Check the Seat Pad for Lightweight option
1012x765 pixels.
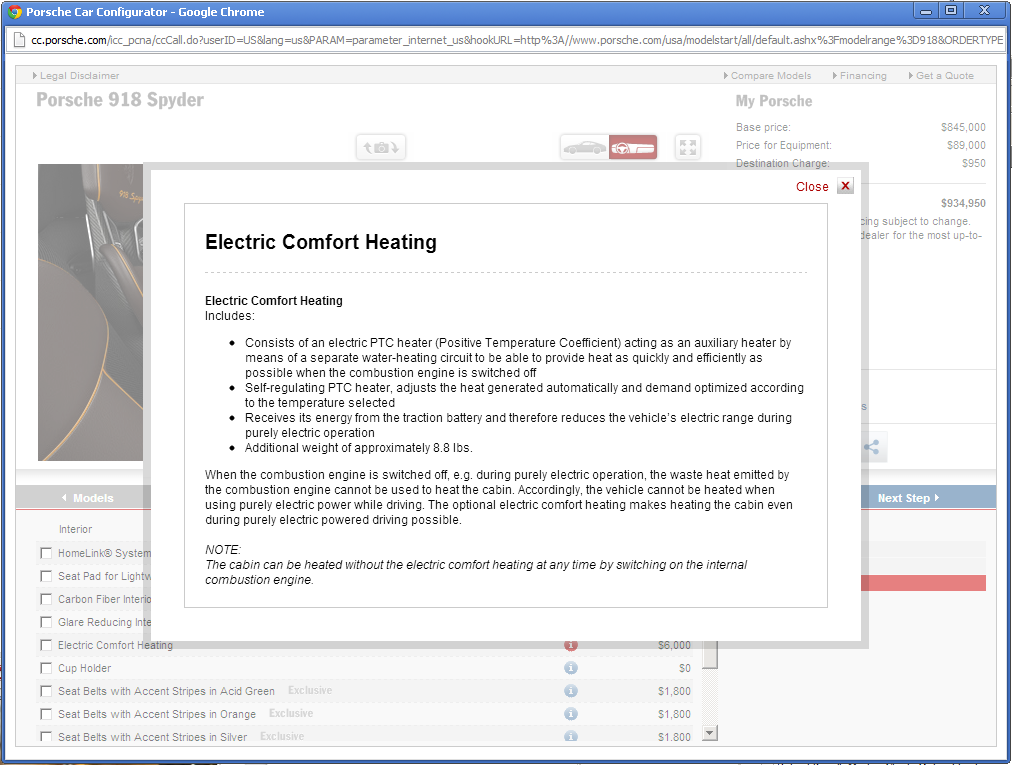(46, 576)
